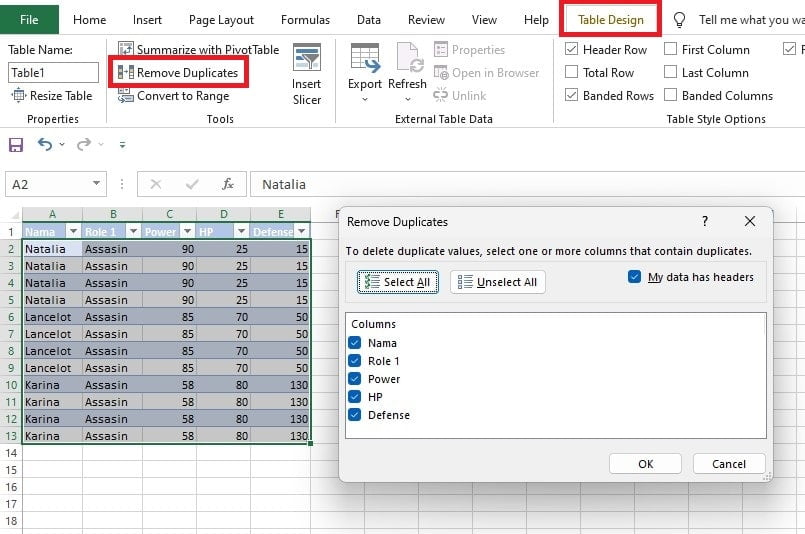Viewport: 805px width, 534px height.
Task: Open the HP column filter dropdown
Action: pos(241,232)
